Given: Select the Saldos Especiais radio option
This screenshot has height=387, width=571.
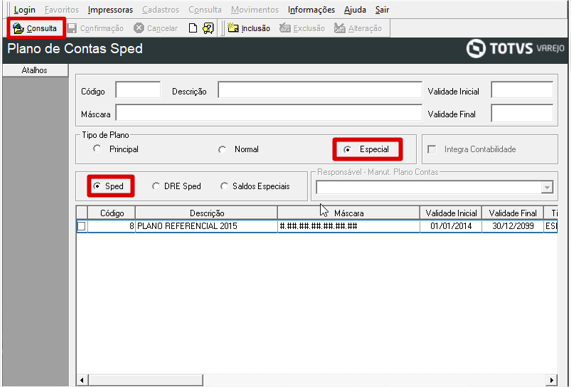Looking at the screenshot, I should [224, 186].
